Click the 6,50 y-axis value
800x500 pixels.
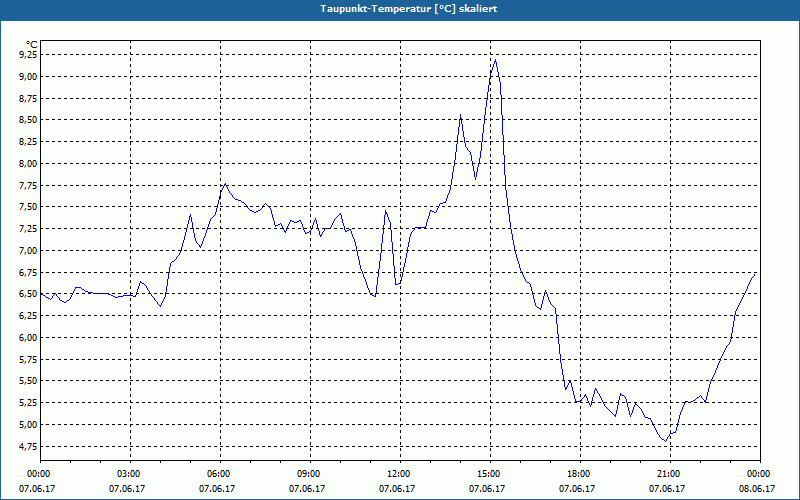coord(28,294)
